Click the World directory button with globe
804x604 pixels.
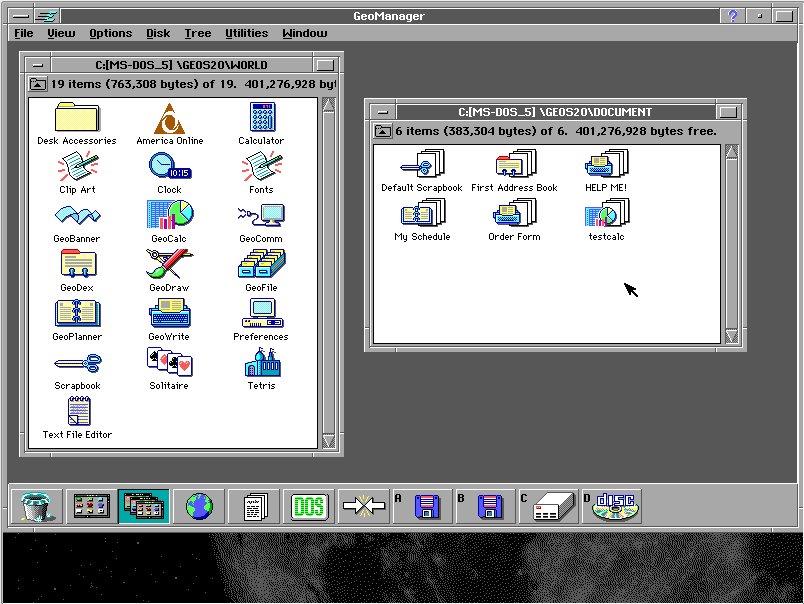[x=199, y=507]
